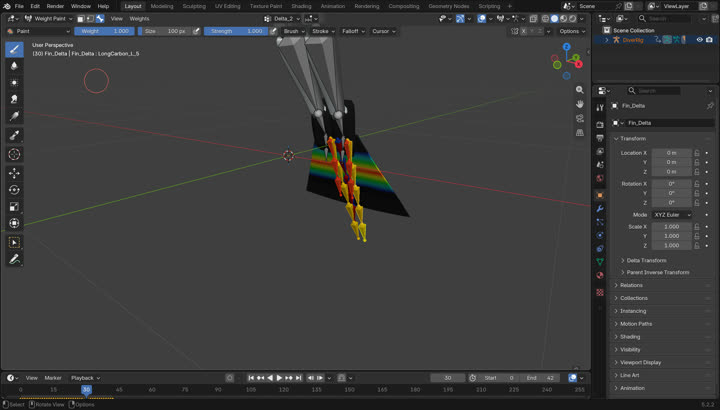720x410 pixels.
Task: Toggle DiverRig visibility eye in outliner
Action: tap(699, 40)
